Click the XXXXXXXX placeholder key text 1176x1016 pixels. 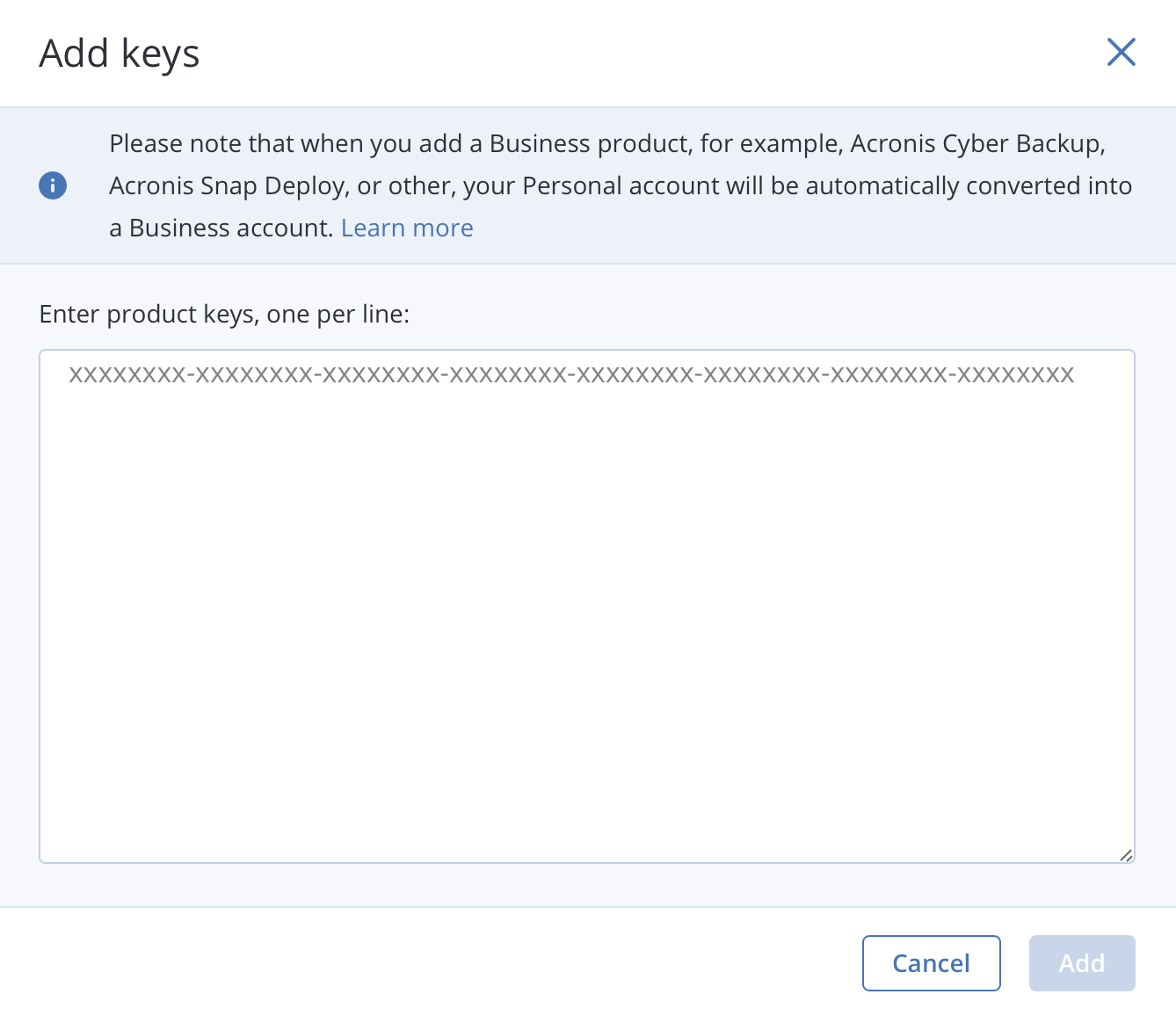[x=571, y=375]
